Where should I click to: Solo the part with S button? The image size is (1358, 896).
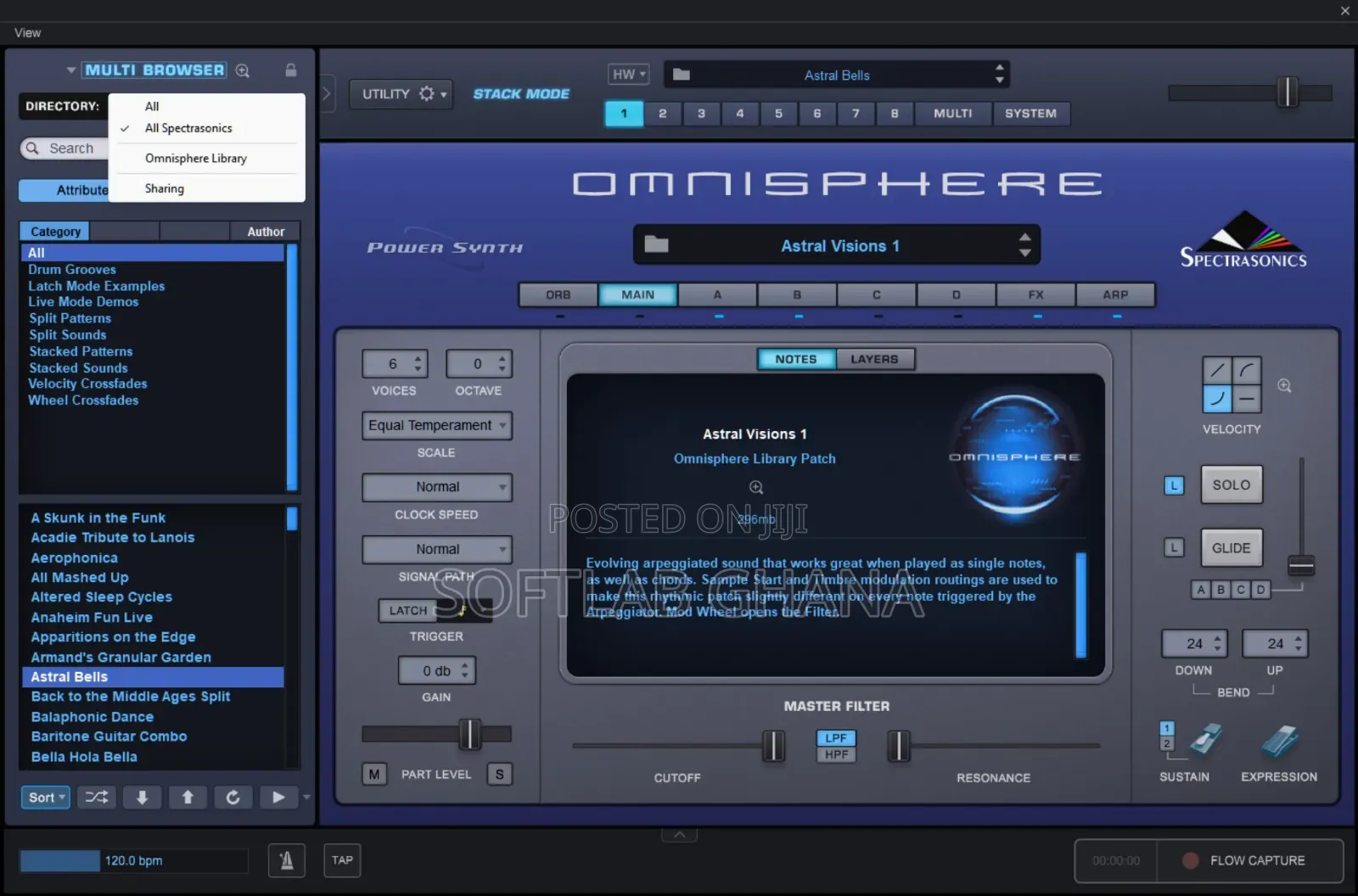pyautogui.click(x=500, y=774)
